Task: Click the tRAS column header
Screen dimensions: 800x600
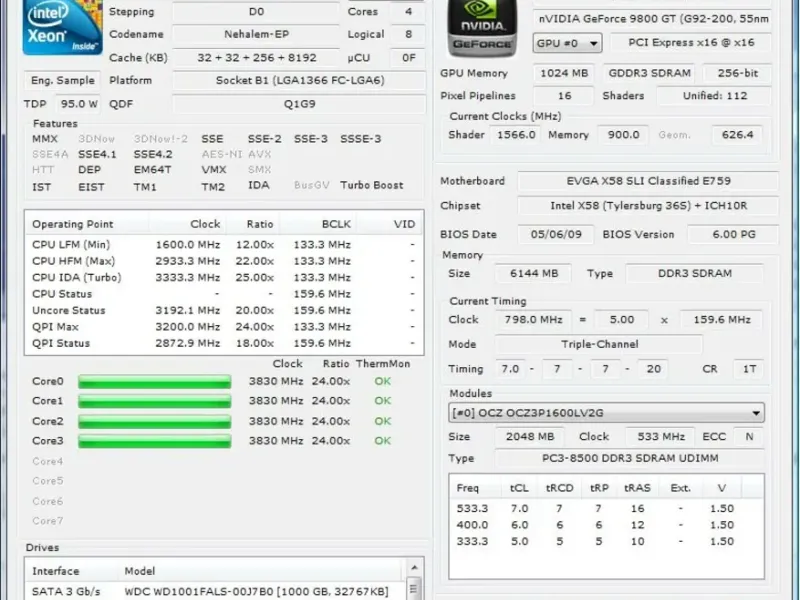Action: (x=638, y=488)
